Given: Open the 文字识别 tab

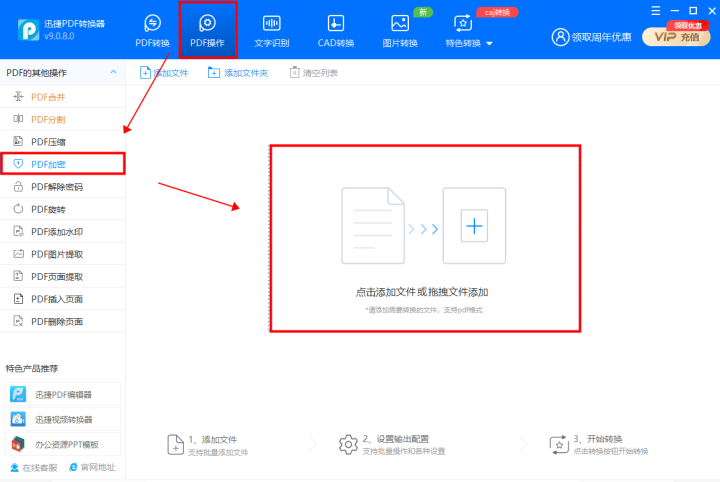Looking at the screenshot, I should pyautogui.click(x=271, y=31).
